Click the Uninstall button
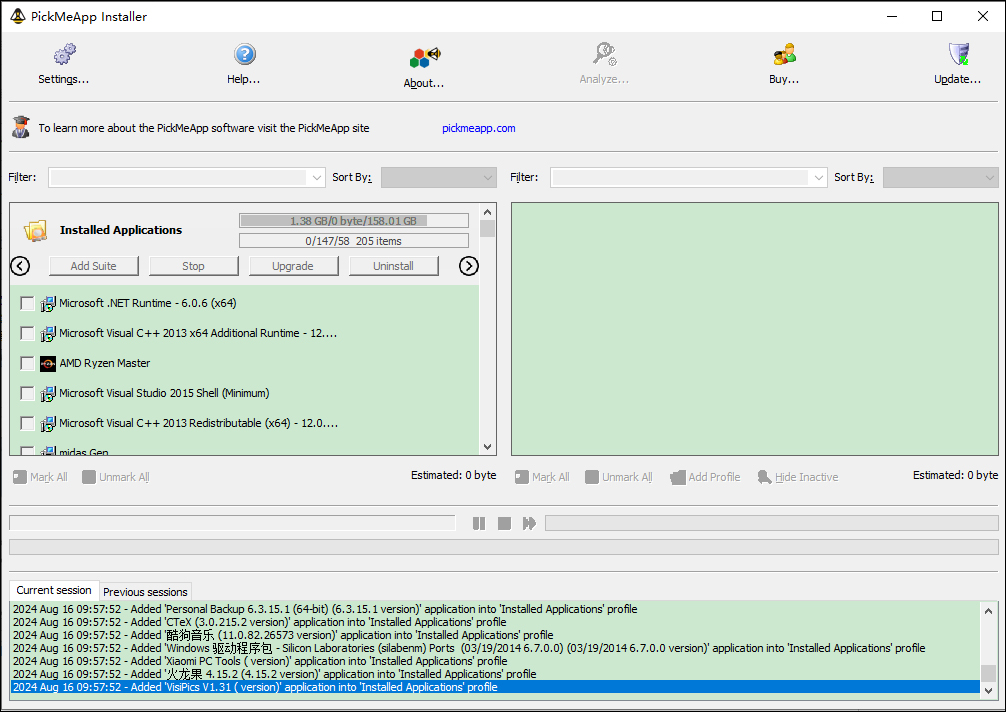 [x=393, y=266]
